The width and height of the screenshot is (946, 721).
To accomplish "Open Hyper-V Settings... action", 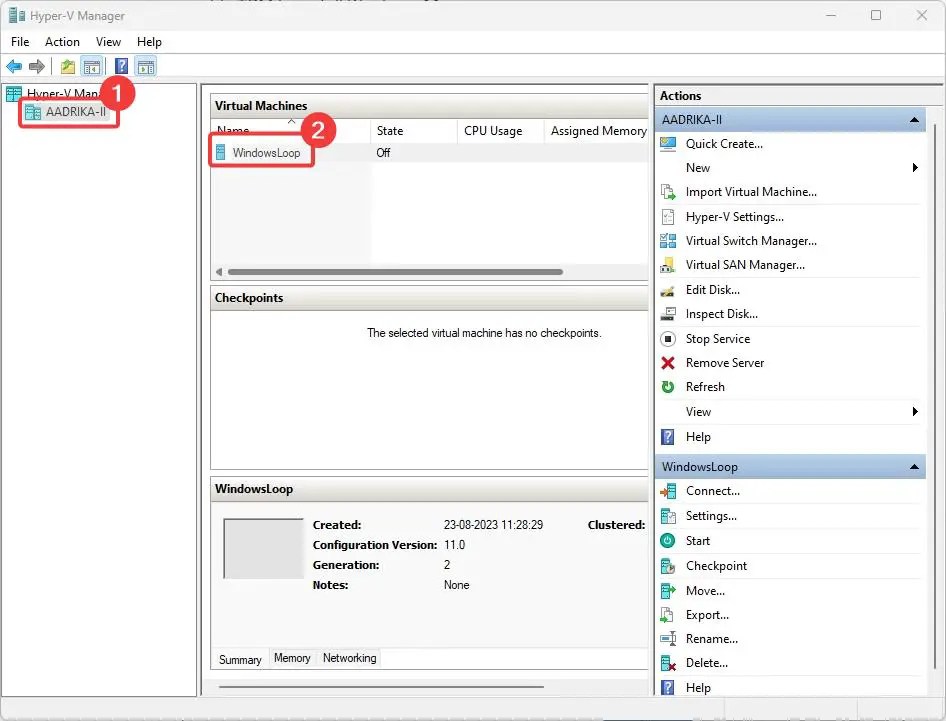I will (x=735, y=217).
